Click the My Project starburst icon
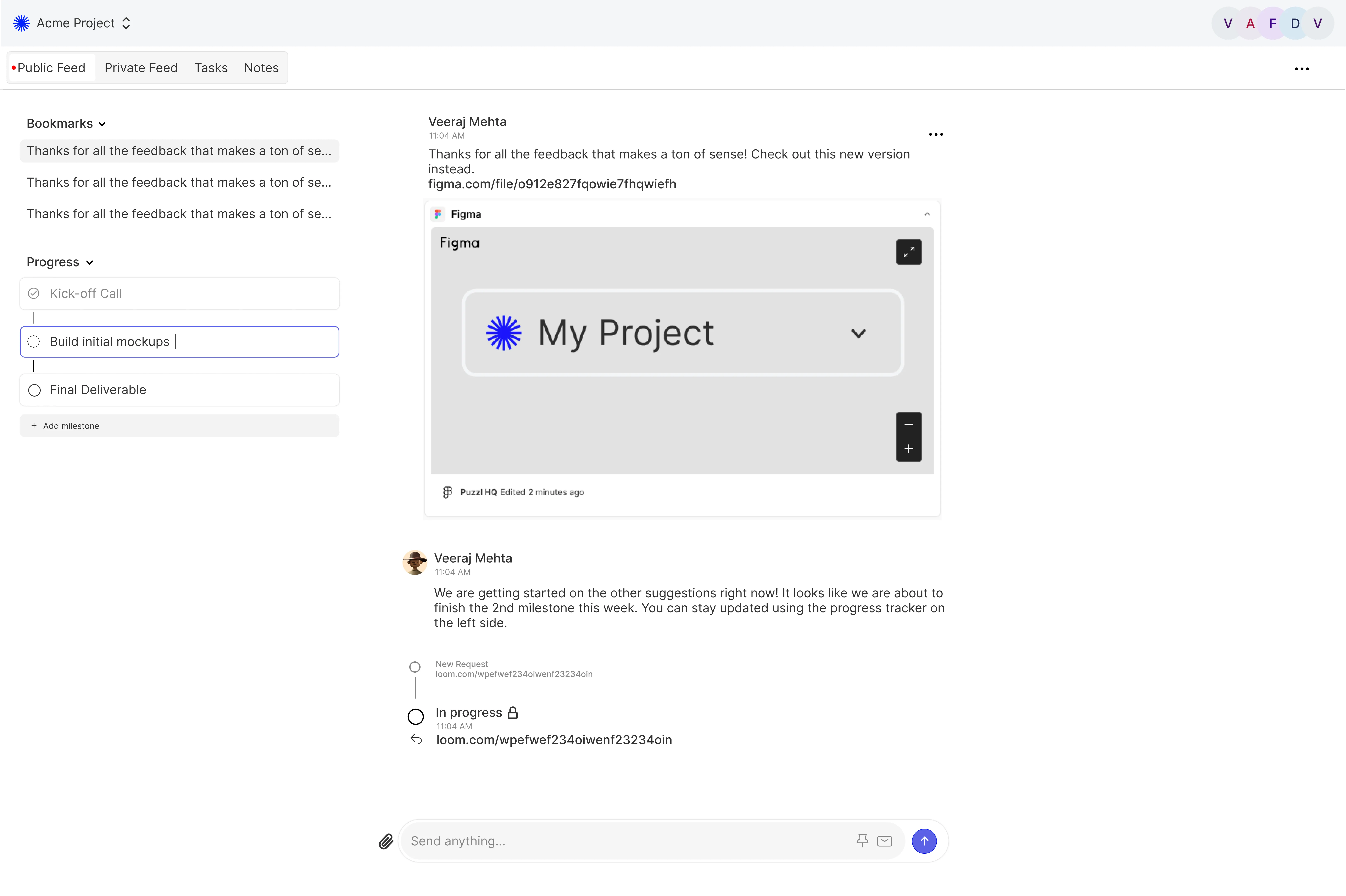1346x896 pixels. (504, 332)
